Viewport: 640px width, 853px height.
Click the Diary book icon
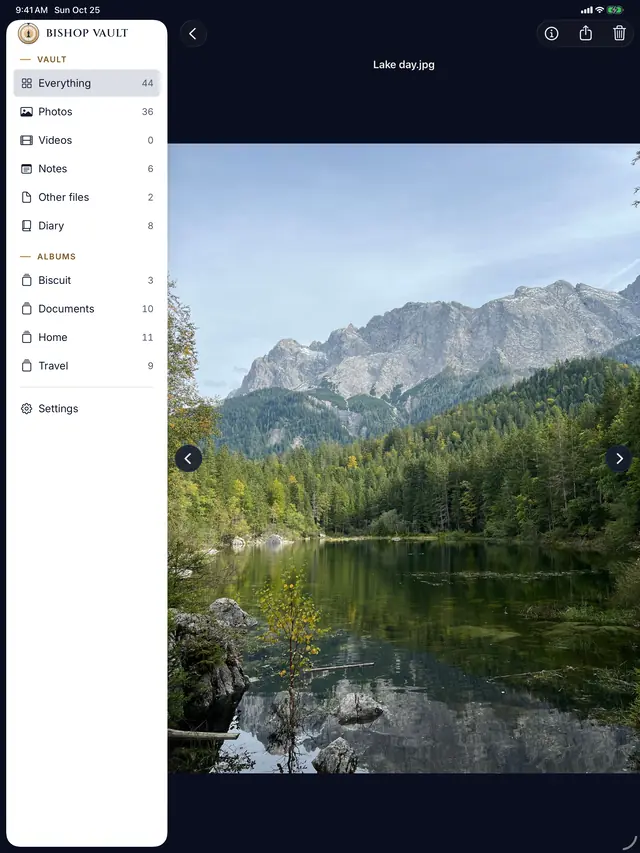[26, 226]
